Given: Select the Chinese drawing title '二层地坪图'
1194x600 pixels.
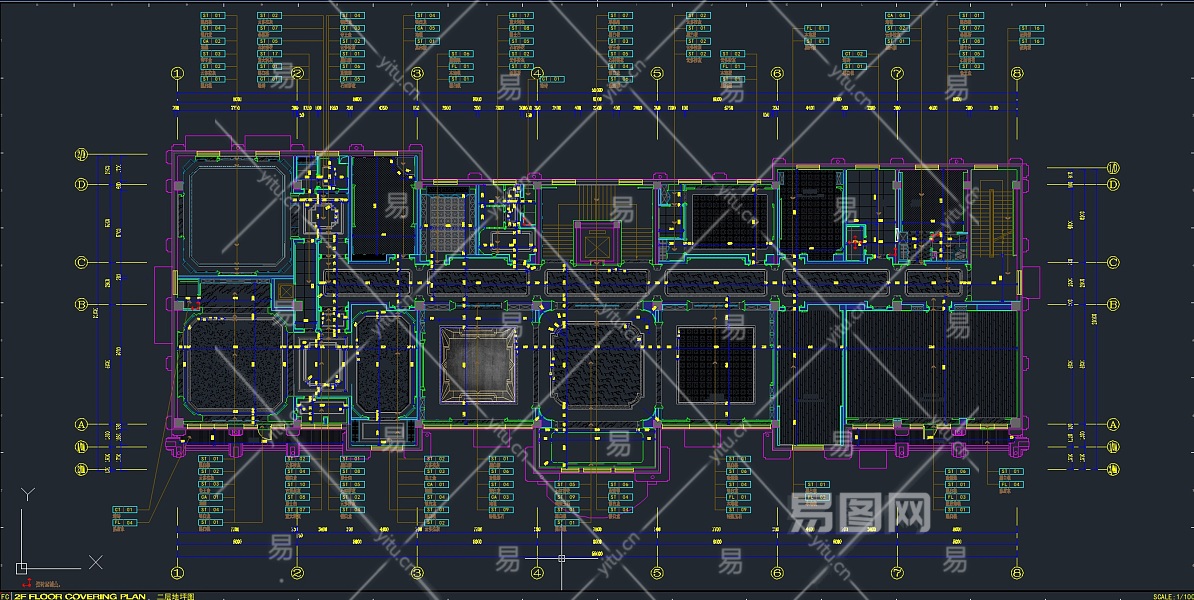Looking at the screenshot, I should 176,596.
